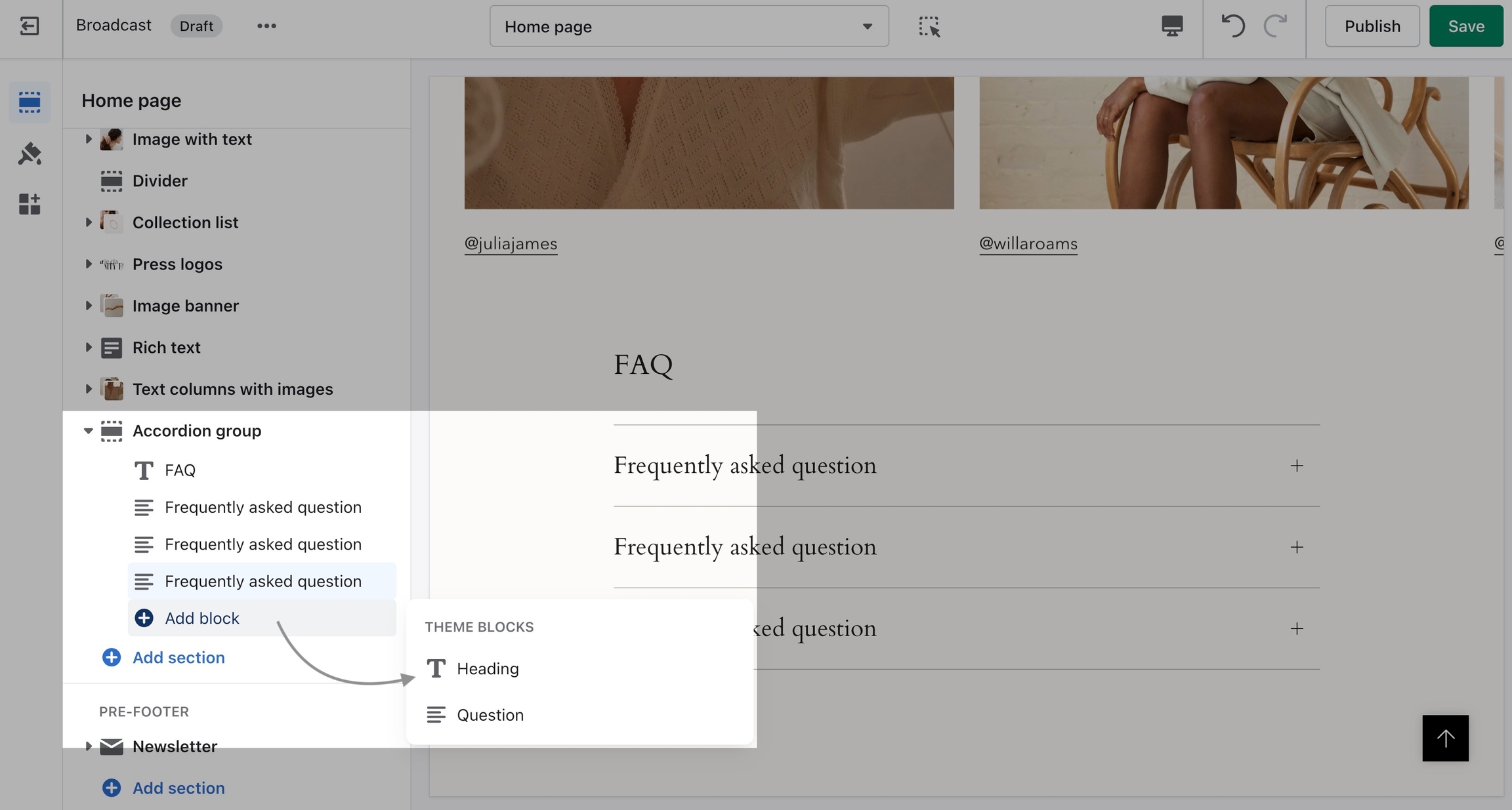The image size is (1512, 810).
Task: Click the green Save button
Action: pos(1466,26)
